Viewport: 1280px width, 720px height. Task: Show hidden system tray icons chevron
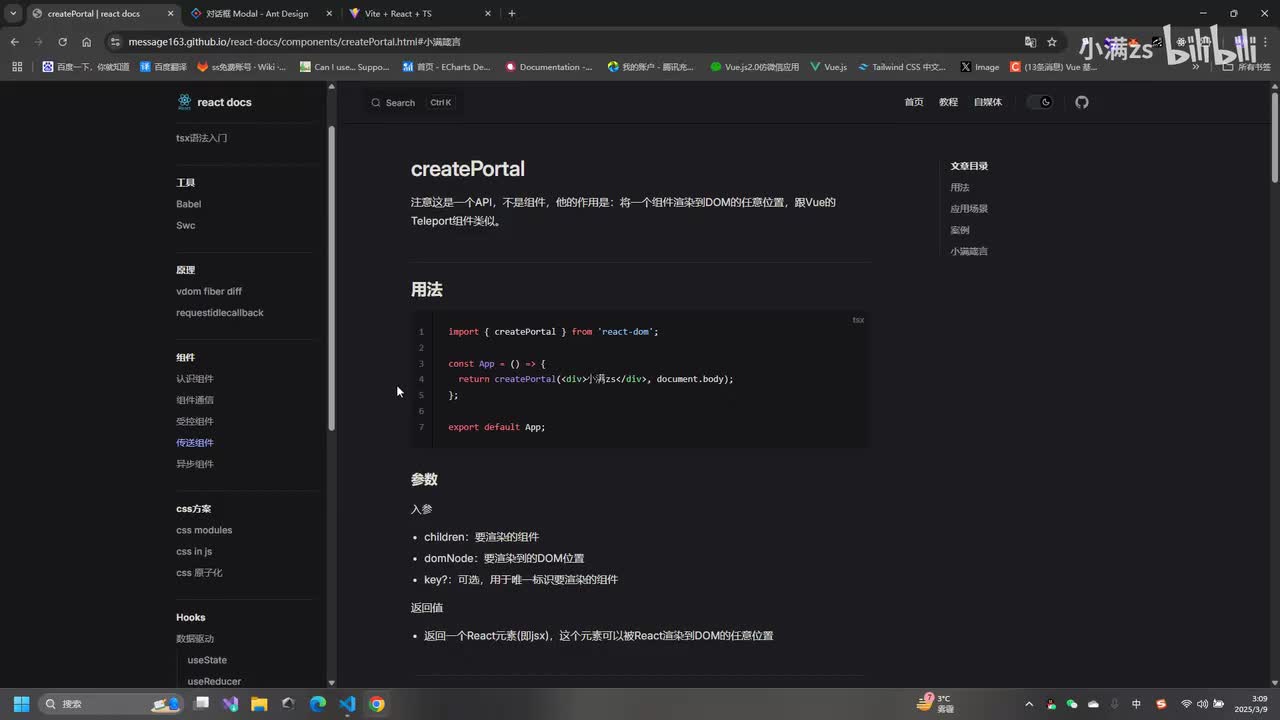click(1029, 704)
